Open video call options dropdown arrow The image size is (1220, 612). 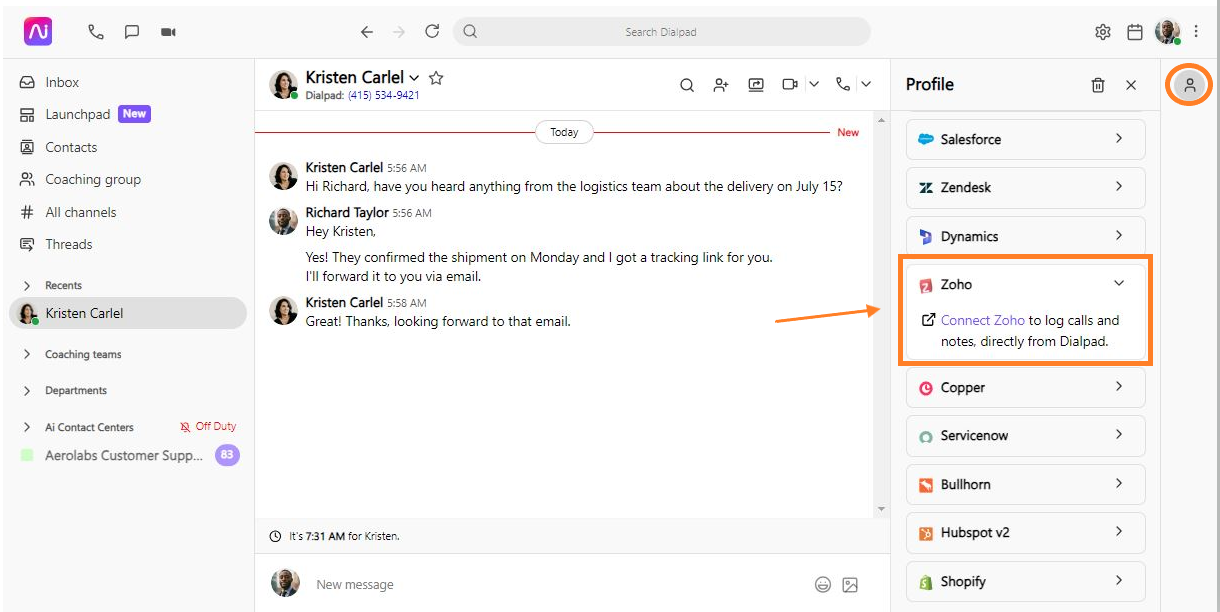(814, 85)
